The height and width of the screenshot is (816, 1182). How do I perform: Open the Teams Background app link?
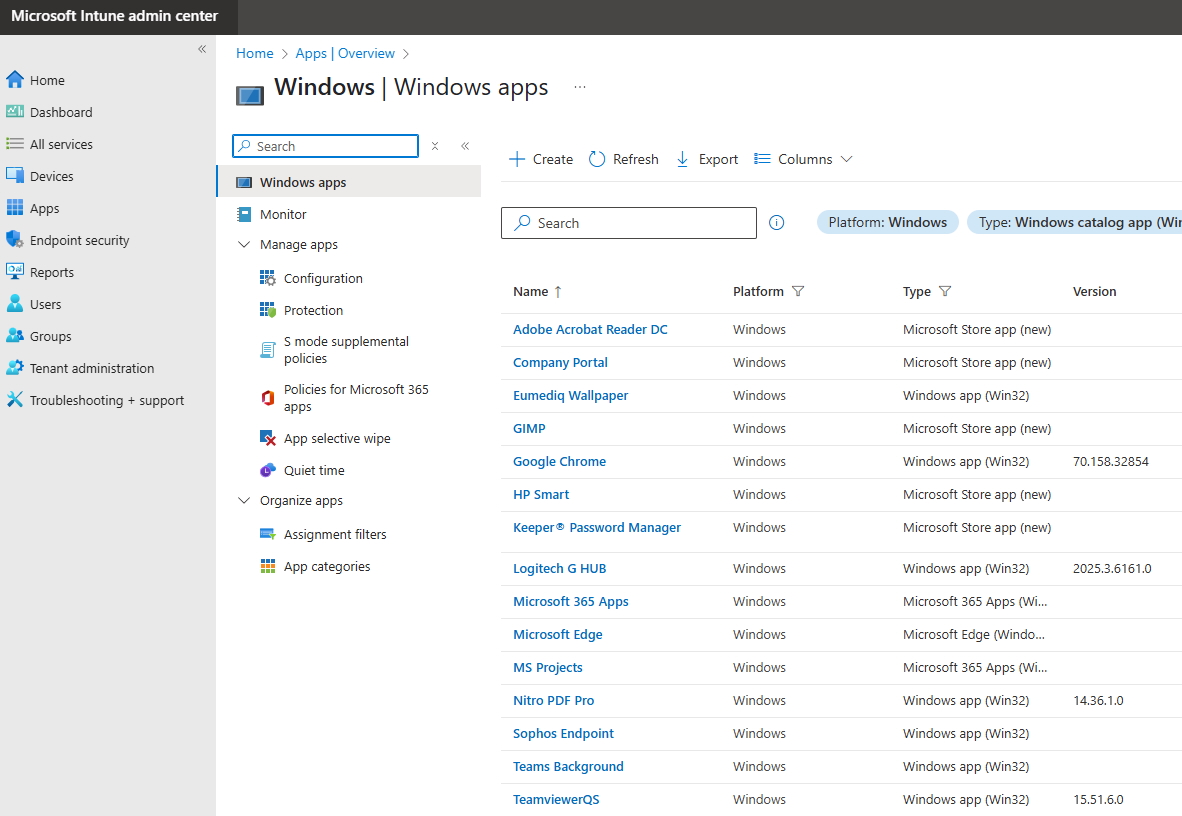coord(568,766)
